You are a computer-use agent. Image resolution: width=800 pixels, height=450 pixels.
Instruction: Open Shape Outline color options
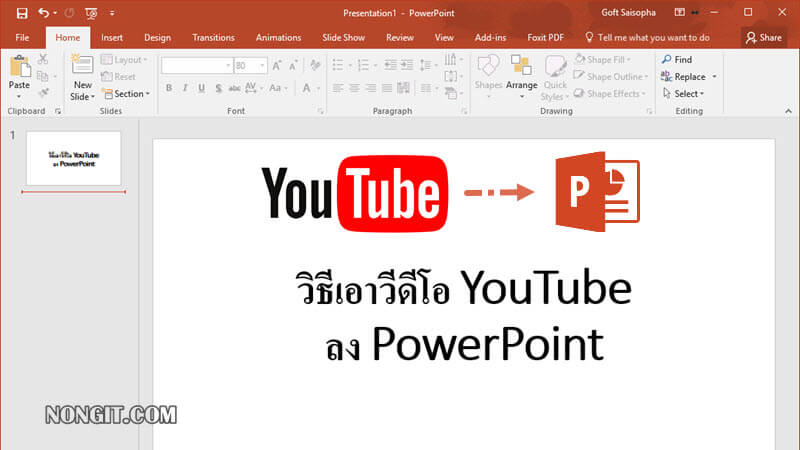point(610,77)
